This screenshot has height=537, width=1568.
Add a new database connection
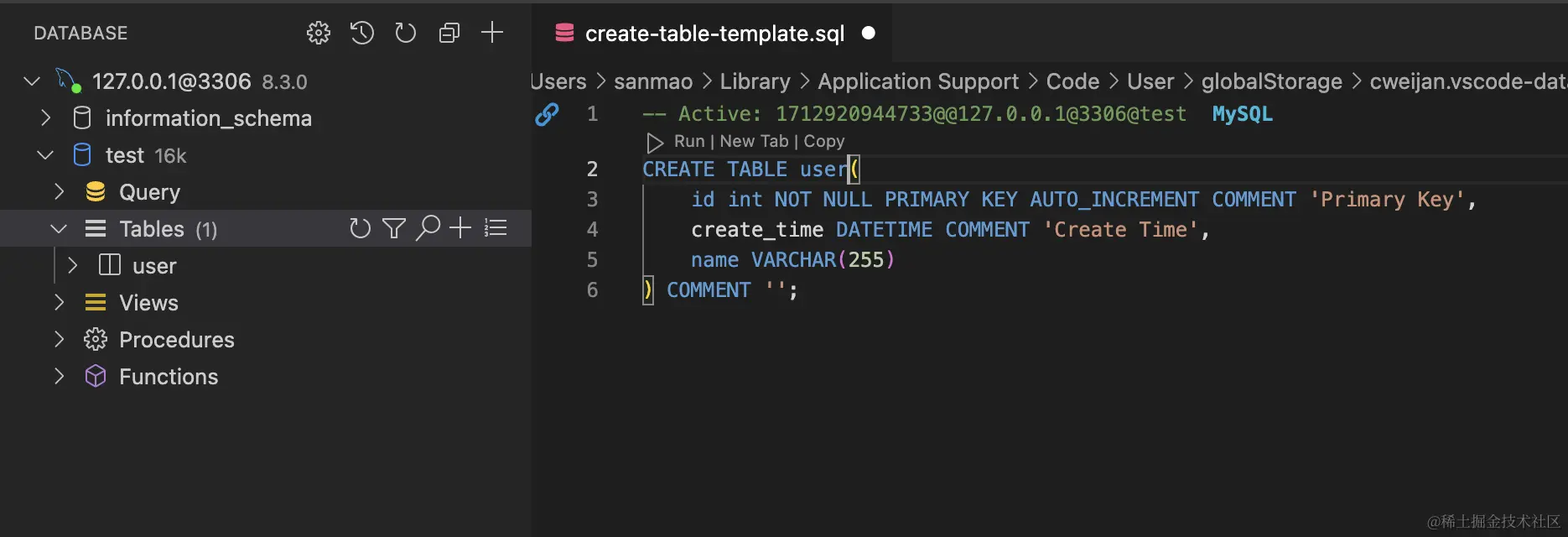[x=492, y=33]
